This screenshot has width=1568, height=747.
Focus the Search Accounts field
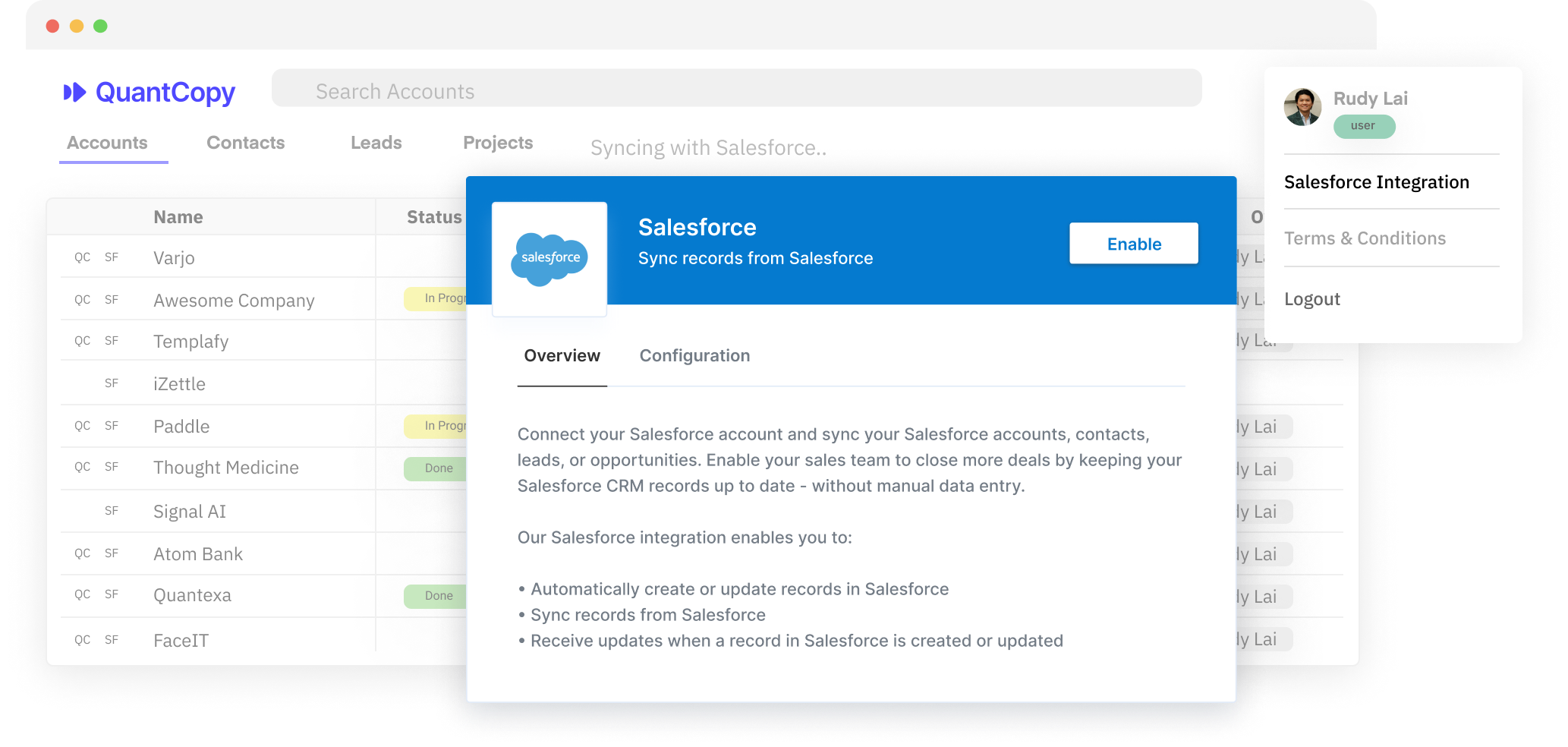coord(736,88)
